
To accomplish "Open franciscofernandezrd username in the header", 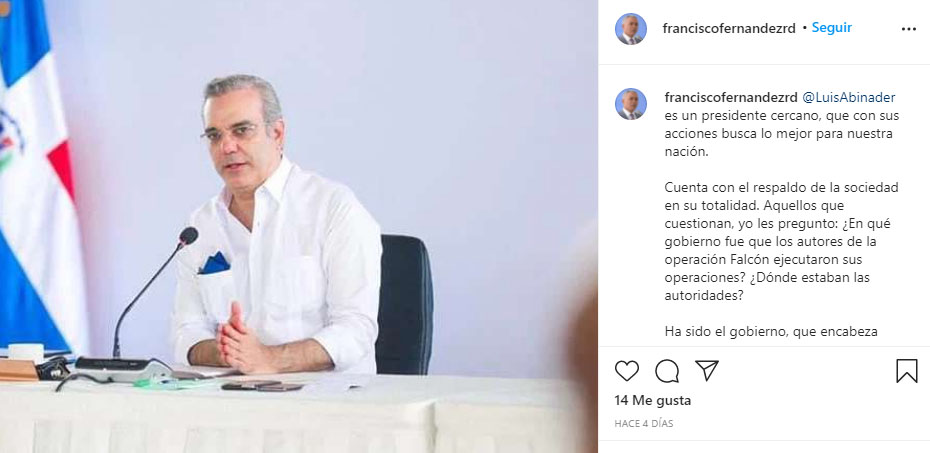I will (x=729, y=28).
